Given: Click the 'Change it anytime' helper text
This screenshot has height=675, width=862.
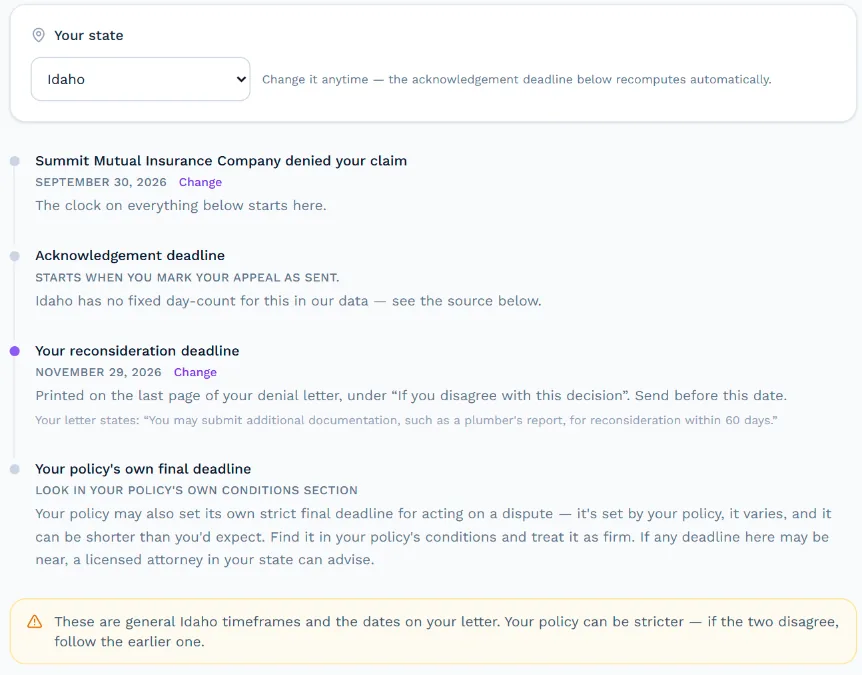Looking at the screenshot, I should [516, 79].
